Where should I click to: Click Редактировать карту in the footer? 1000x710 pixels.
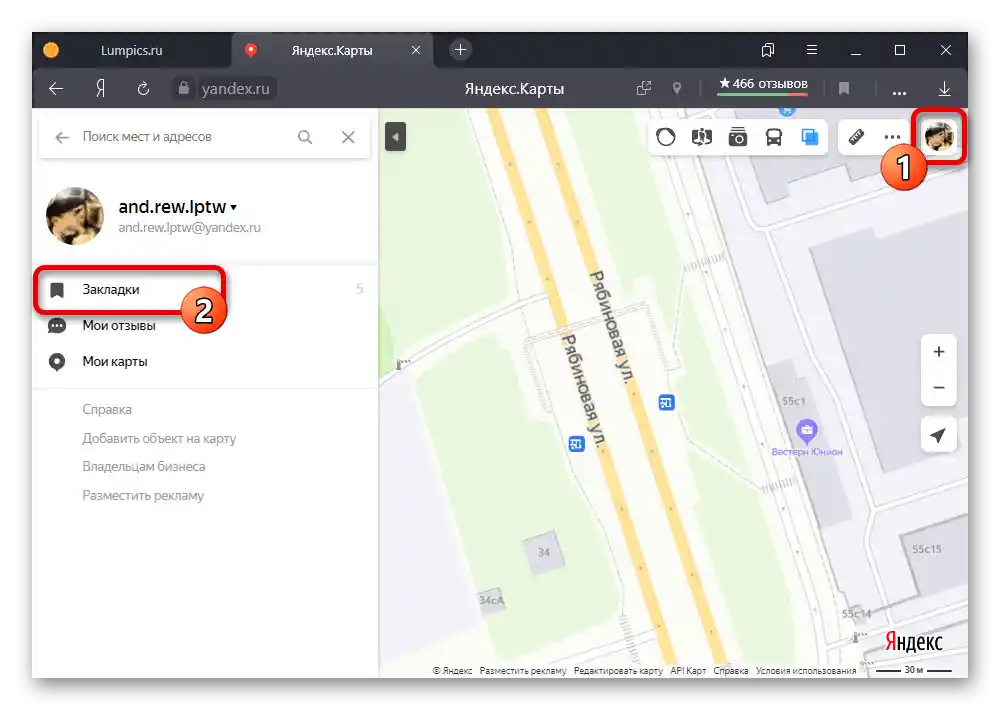pos(618,670)
